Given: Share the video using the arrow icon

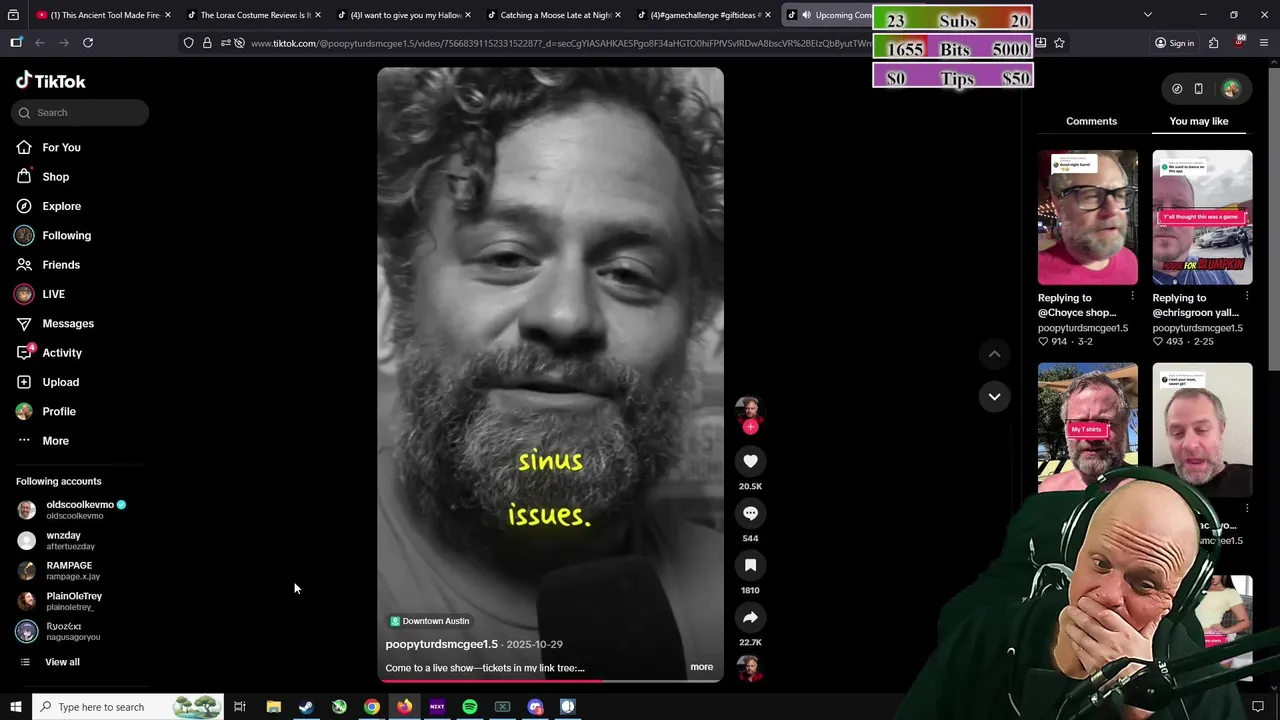Looking at the screenshot, I should point(750,617).
